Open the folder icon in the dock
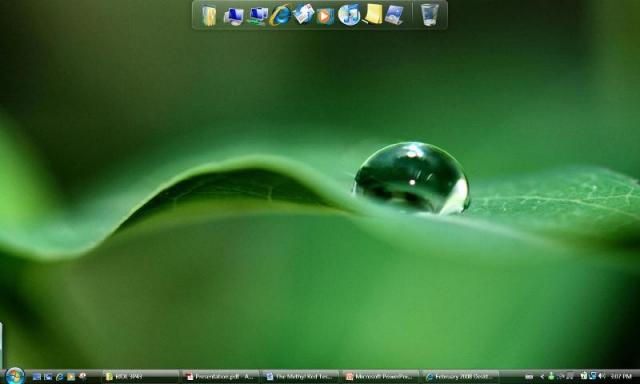The image size is (640, 384). [x=209, y=16]
